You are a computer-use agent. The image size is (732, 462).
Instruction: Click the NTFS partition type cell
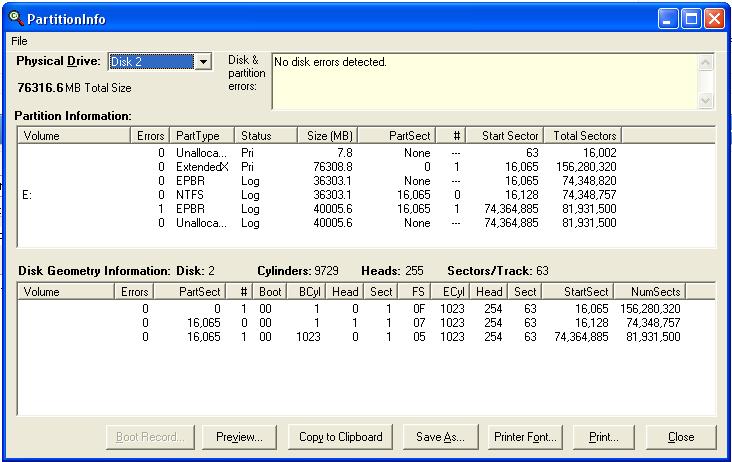190,195
